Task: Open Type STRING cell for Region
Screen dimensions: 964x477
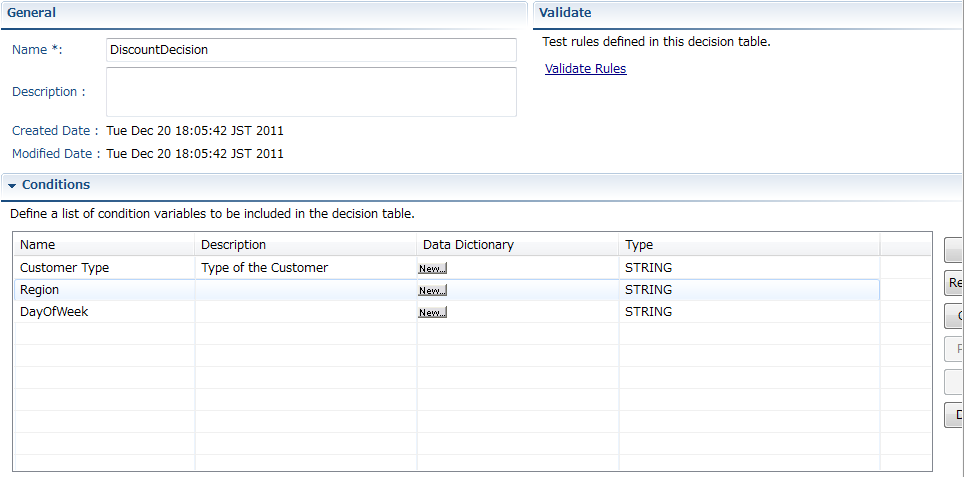Action: click(x=648, y=290)
